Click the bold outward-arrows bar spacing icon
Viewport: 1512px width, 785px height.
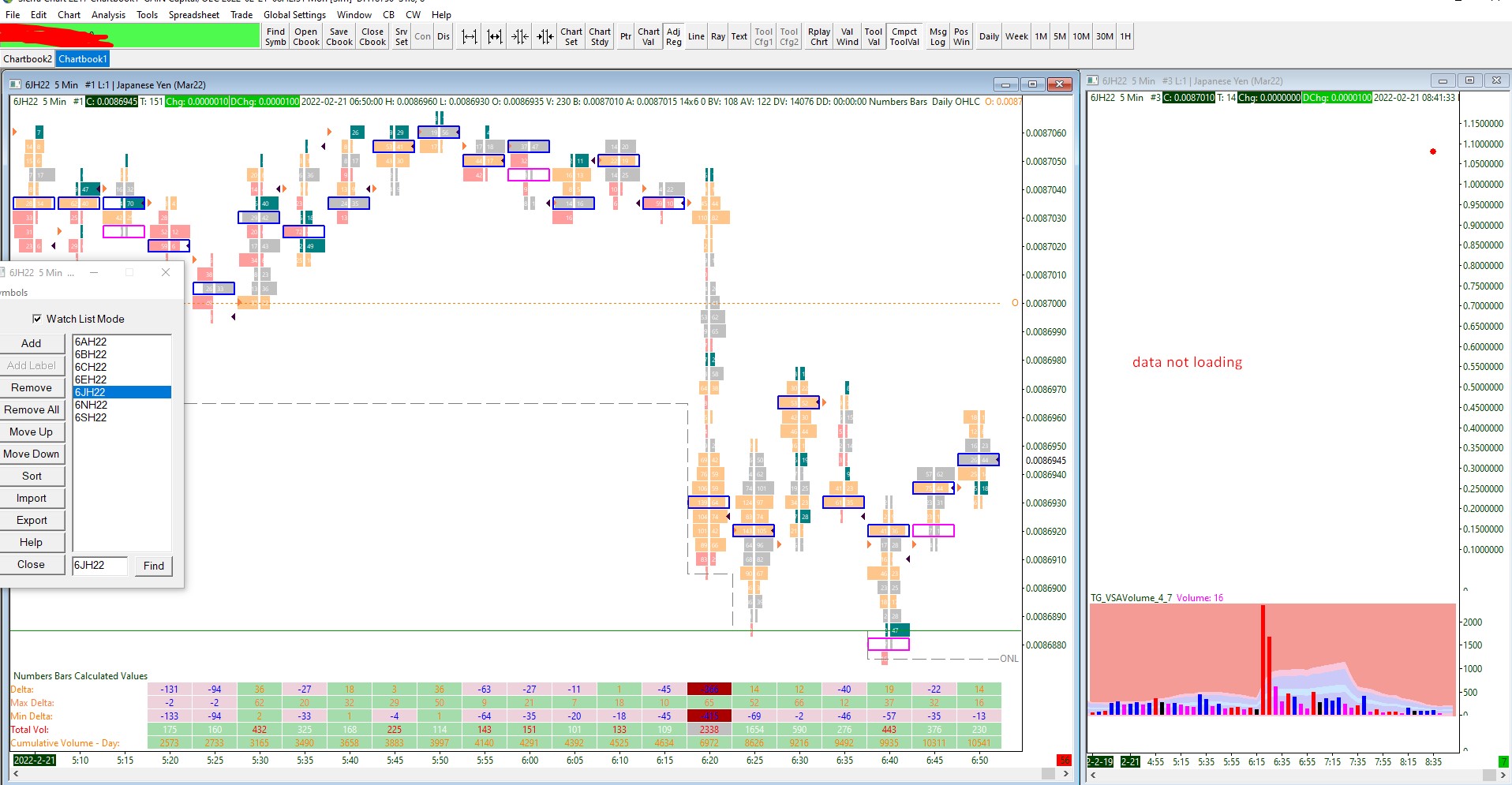click(x=495, y=36)
